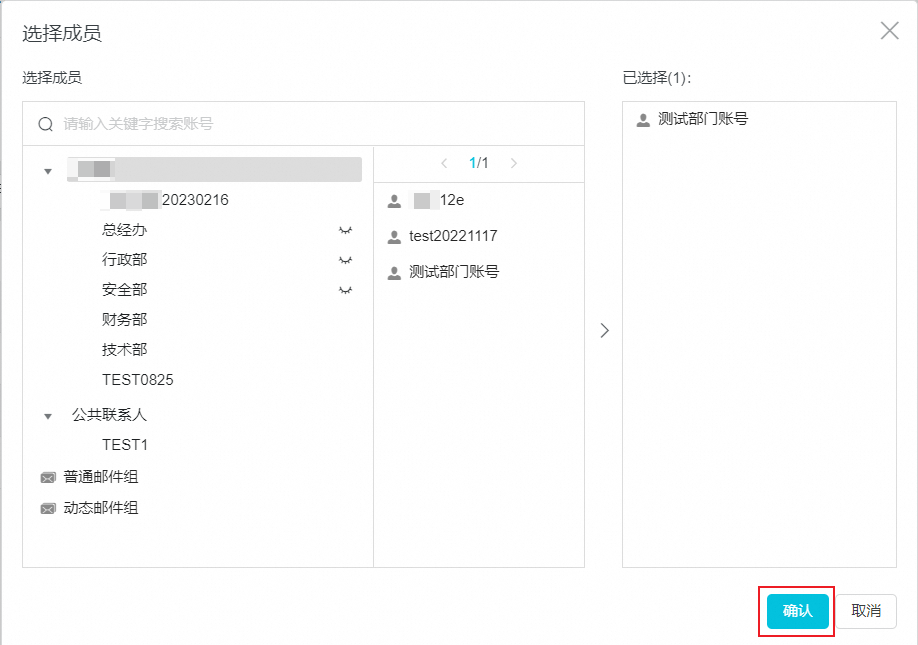Image resolution: width=918 pixels, height=645 pixels.
Task: Click user icon in selected members panel
Action: click(x=643, y=120)
